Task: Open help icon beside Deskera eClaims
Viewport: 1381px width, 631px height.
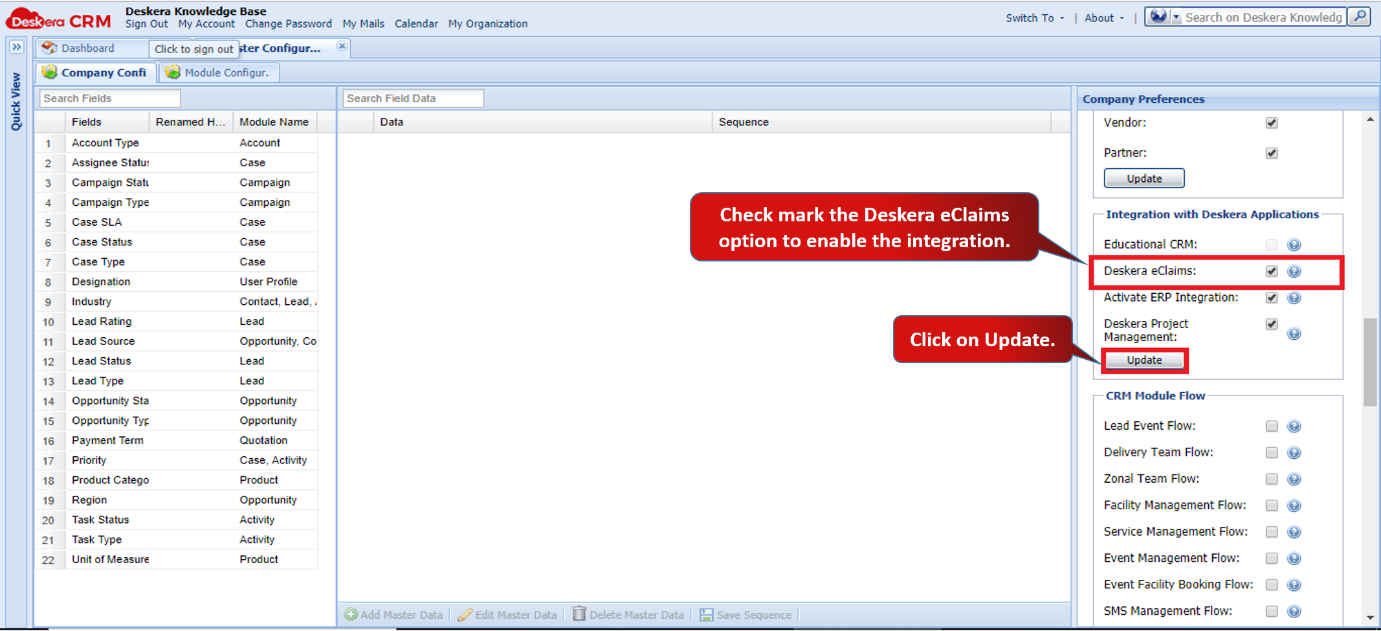Action: point(1294,271)
